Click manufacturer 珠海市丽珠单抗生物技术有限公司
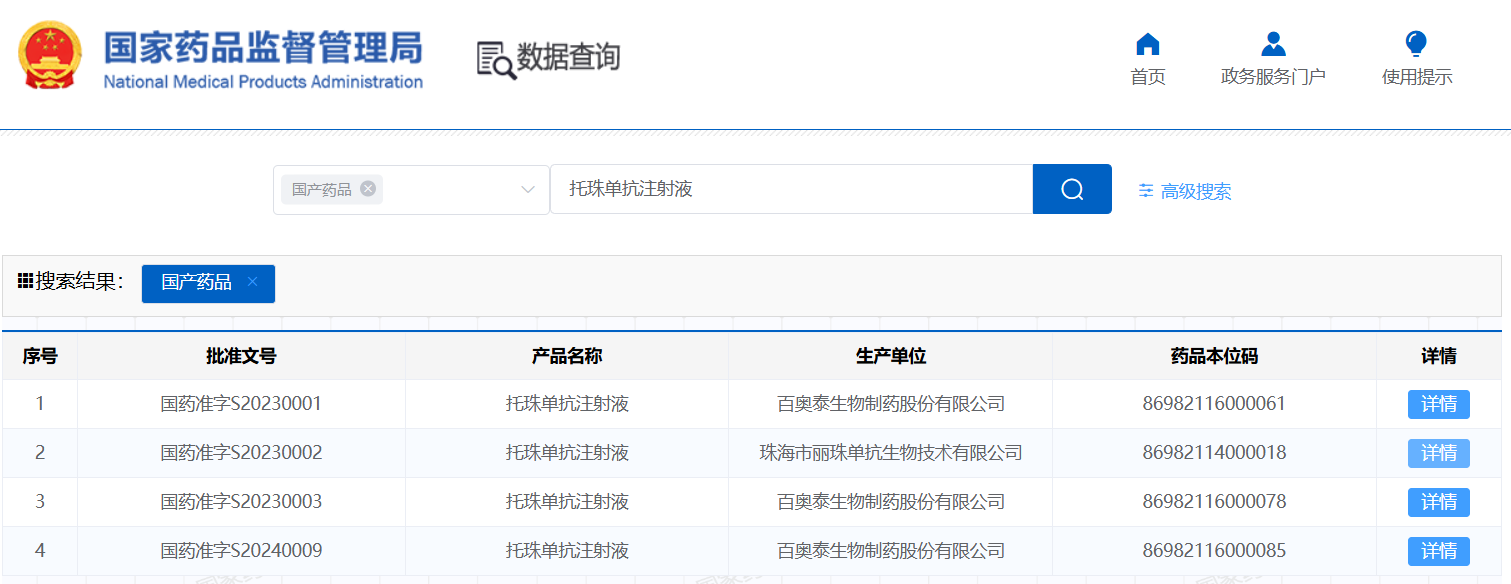The image size is (1511, 584). [x=891, y=453]
